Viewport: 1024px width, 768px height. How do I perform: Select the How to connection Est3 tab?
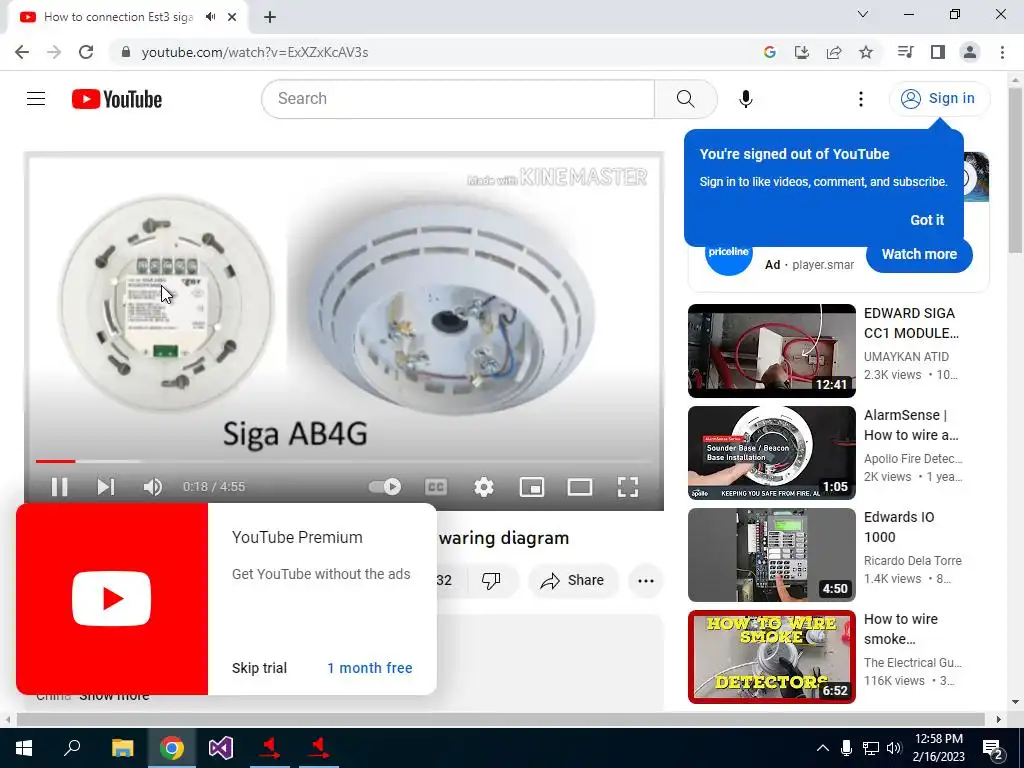point(118,17)
